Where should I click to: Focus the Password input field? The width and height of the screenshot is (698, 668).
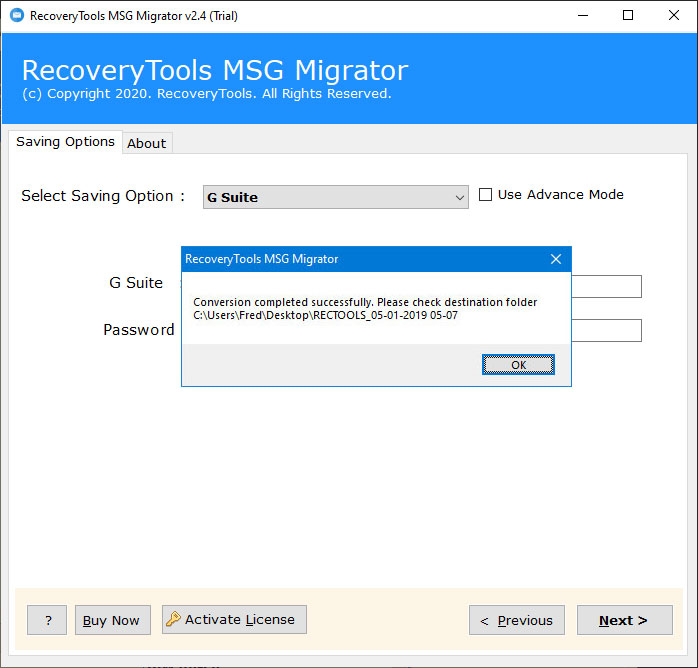(x=606, y=330)
